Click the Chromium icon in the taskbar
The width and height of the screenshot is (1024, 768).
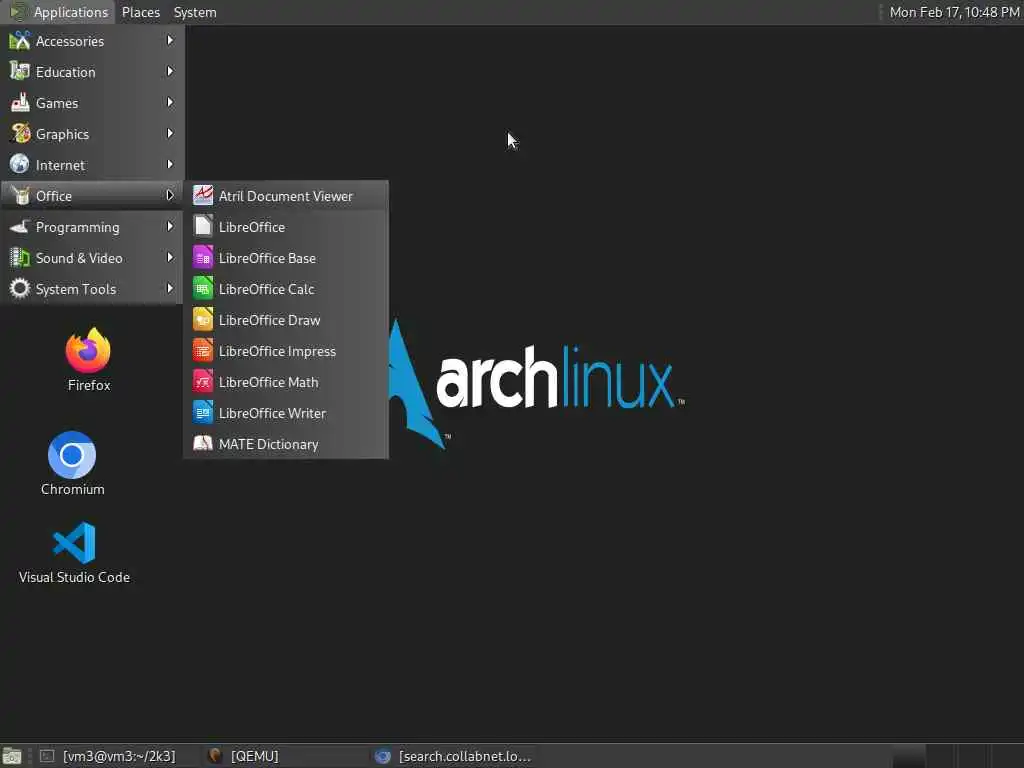(x=383, y=756)
